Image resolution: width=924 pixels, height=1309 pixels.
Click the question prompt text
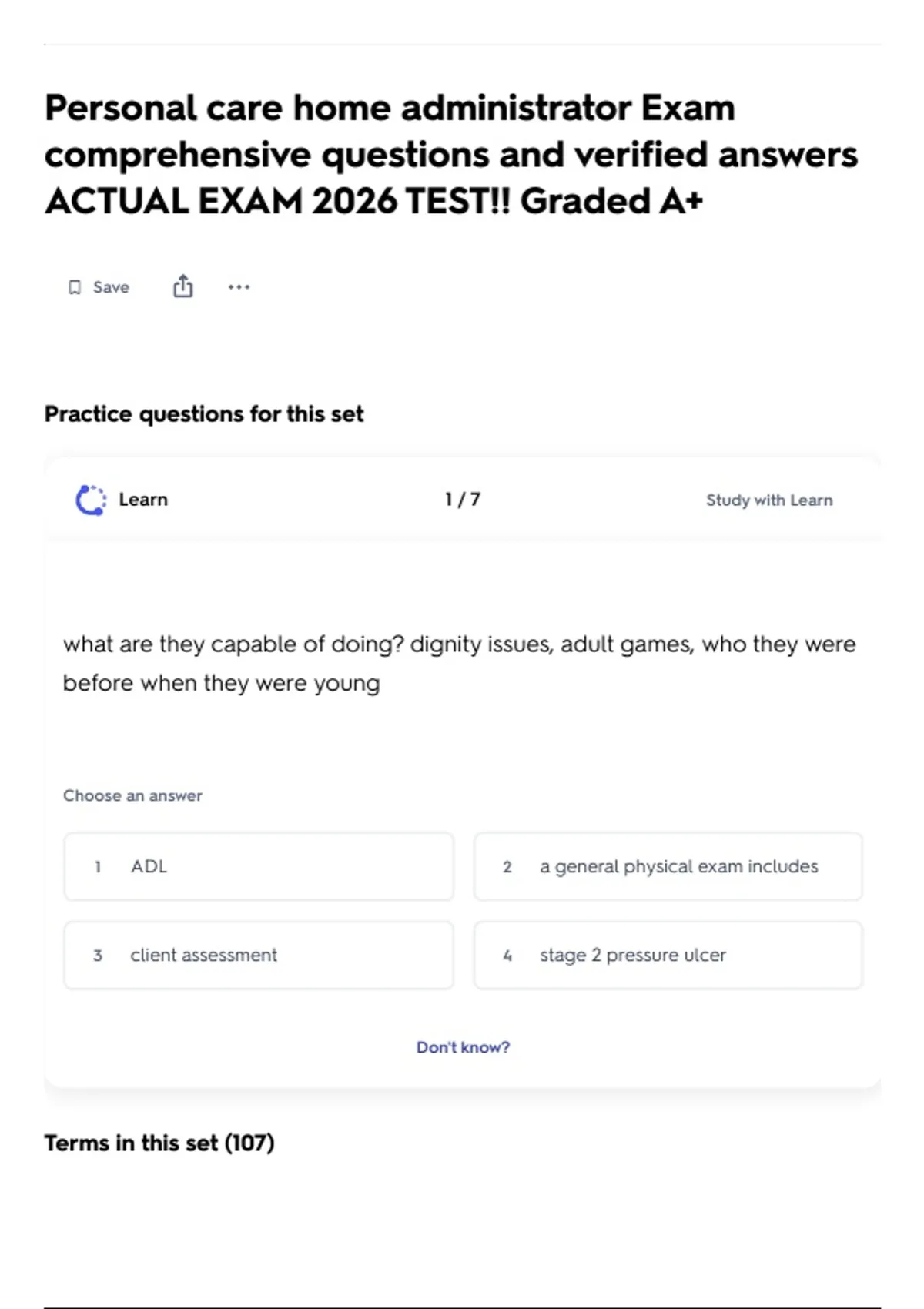click(x=459, y=663)
